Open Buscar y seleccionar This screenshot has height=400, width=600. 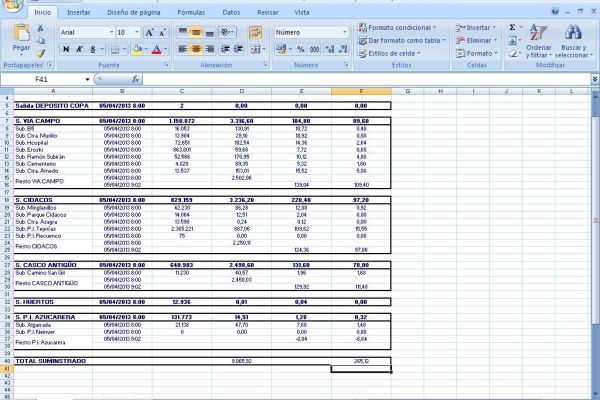point(573,41)
